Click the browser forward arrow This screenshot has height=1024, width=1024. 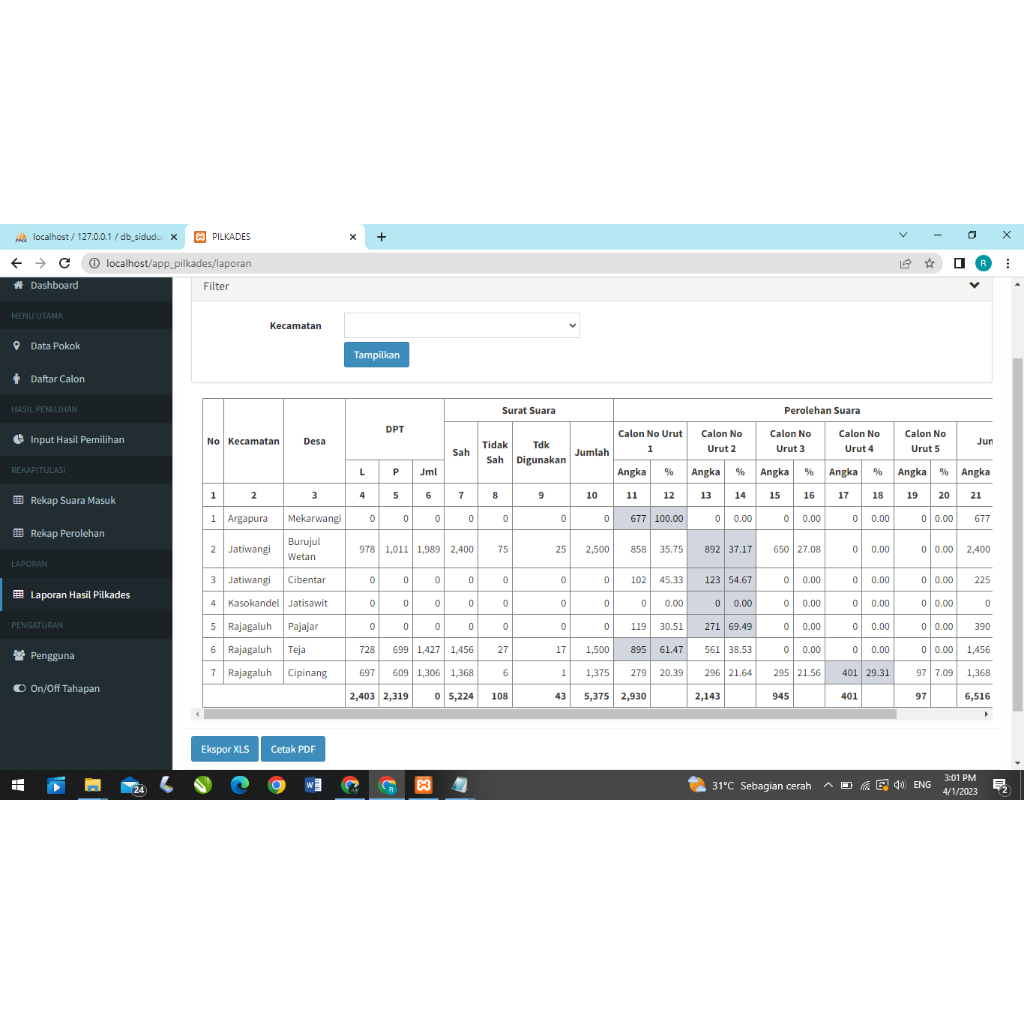pos(40,263)
